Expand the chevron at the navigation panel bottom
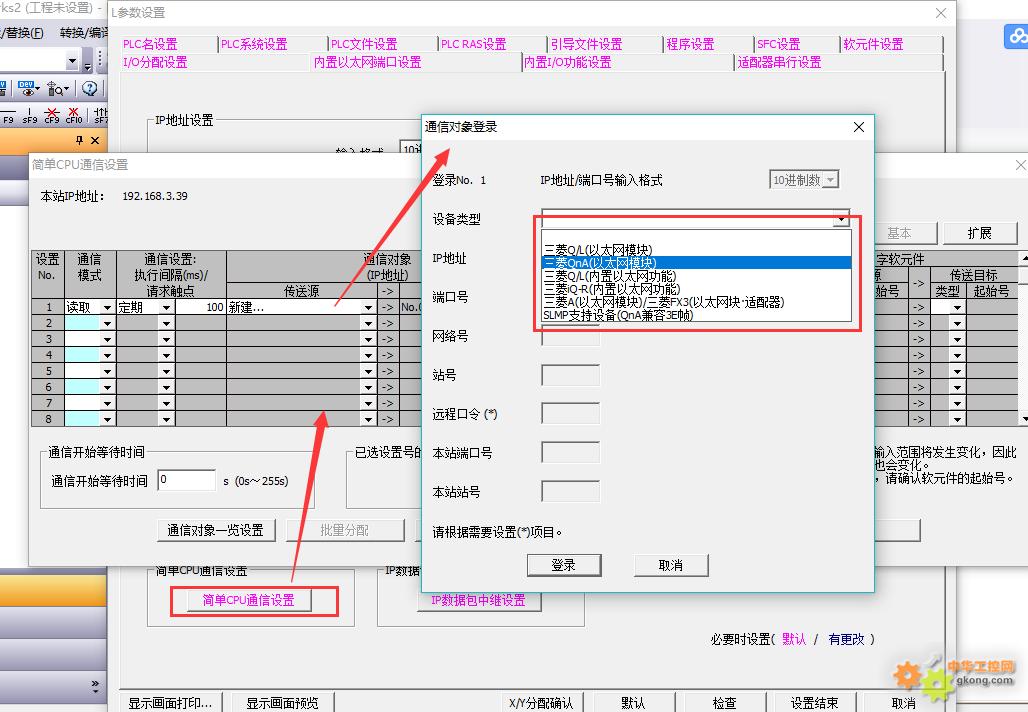The image size is (1028, 712). (x=96, y=686)
